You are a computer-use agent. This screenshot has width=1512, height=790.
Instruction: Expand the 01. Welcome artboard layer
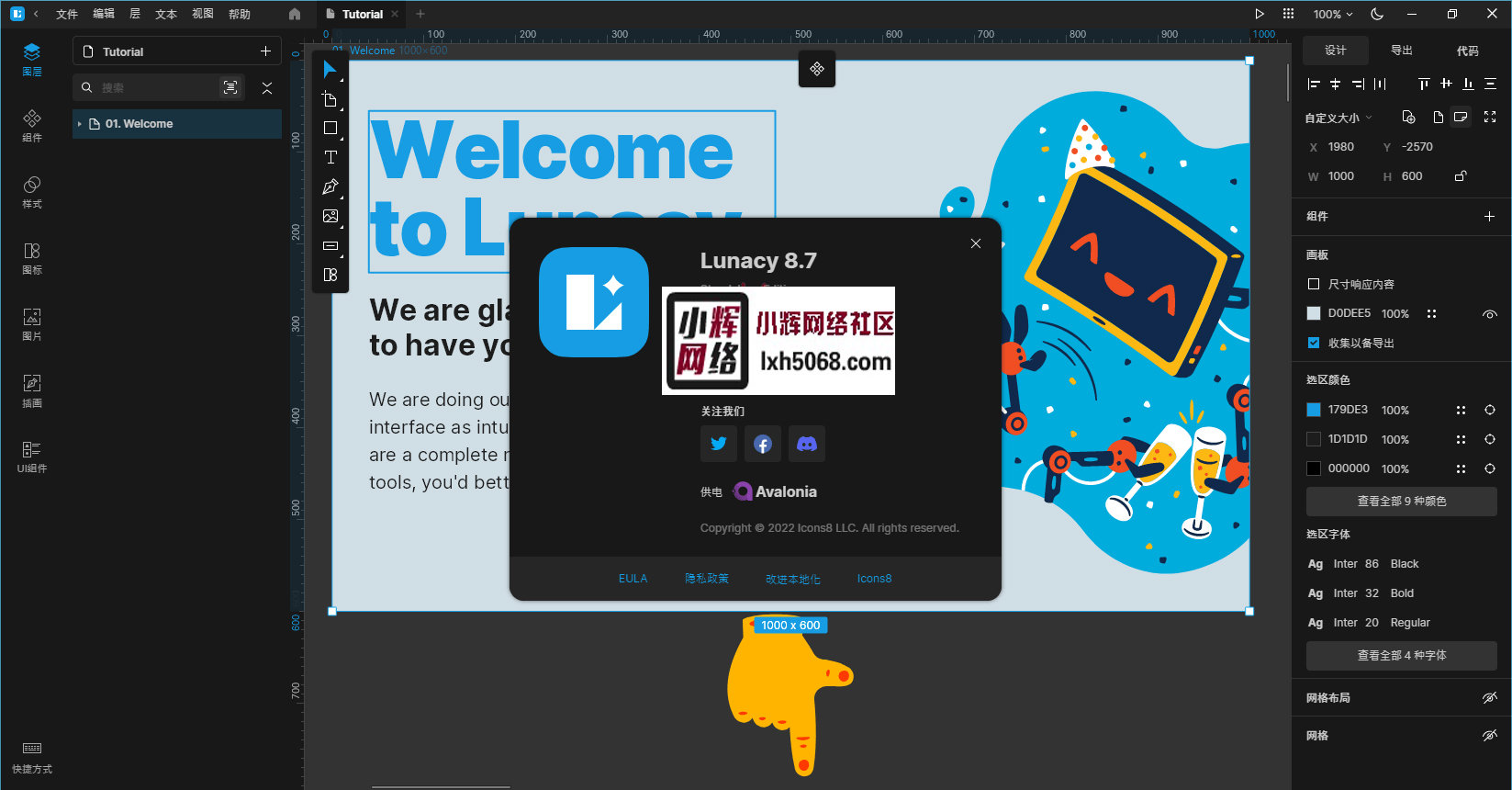[80, 124]
